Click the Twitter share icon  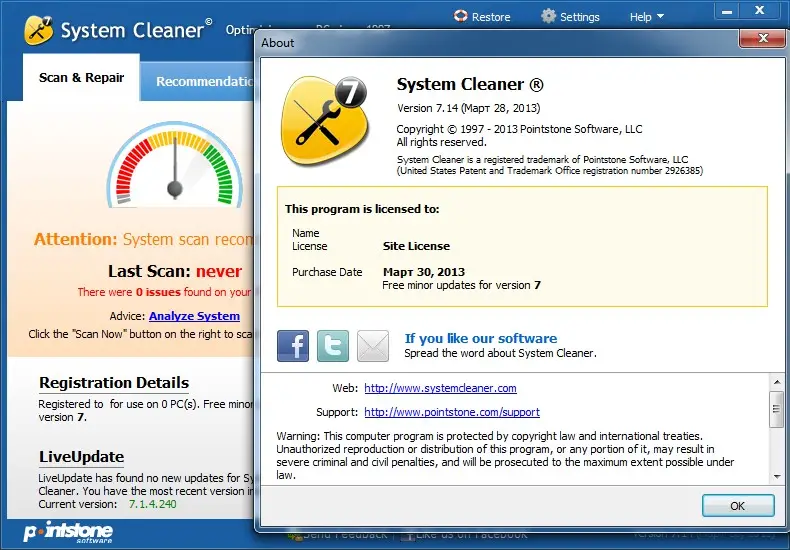point(333,346)
